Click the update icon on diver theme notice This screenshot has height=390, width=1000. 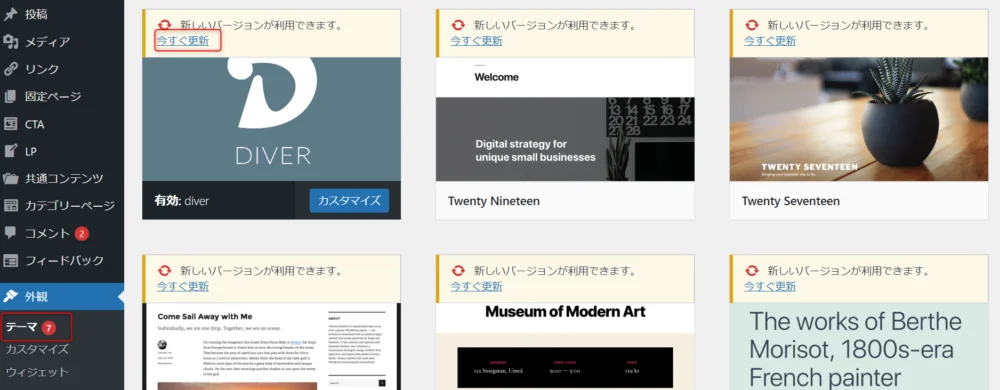click(x=164, y=25)
